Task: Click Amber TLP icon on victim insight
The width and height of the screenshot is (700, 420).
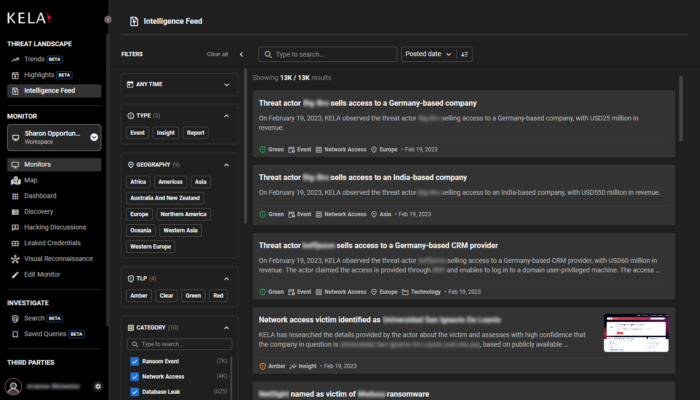Action: pos(262,366)
